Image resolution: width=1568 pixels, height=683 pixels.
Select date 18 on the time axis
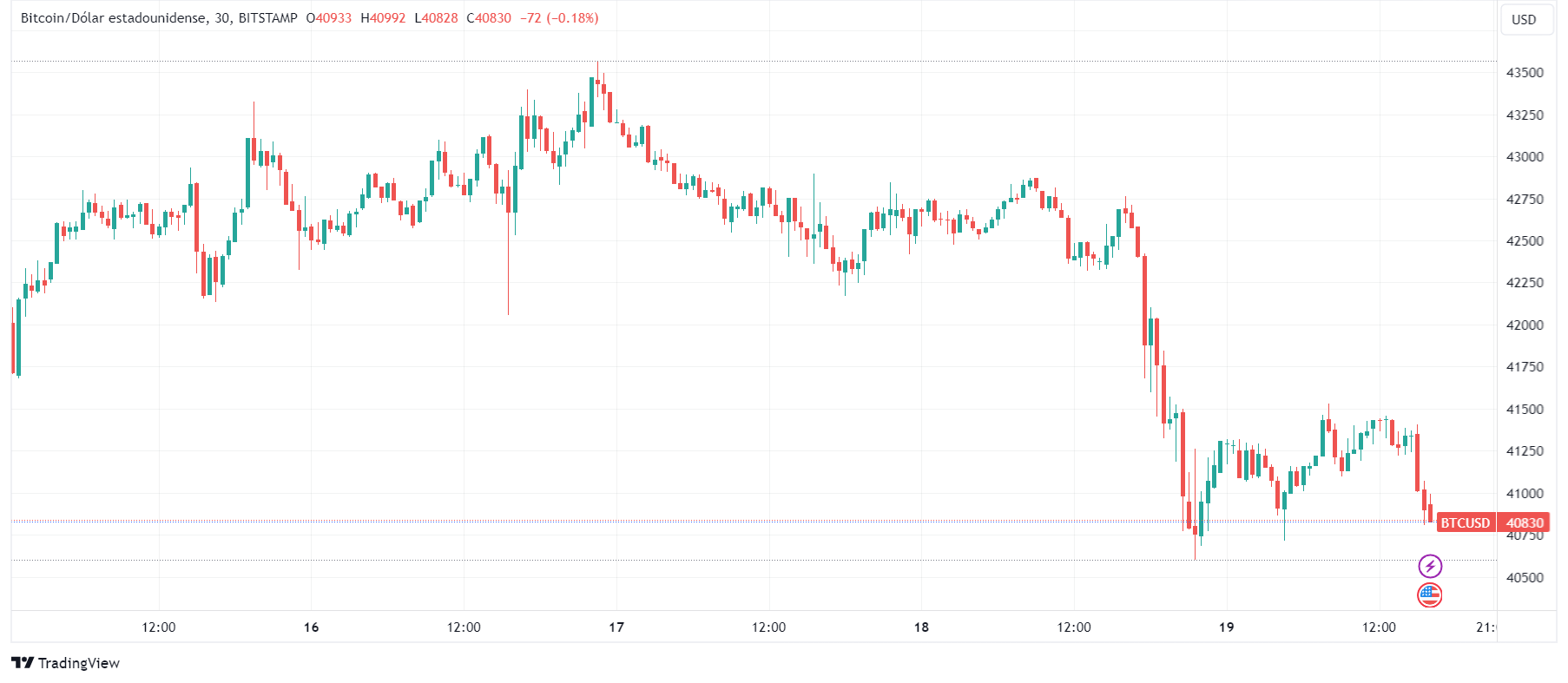[x=921, y=627]
